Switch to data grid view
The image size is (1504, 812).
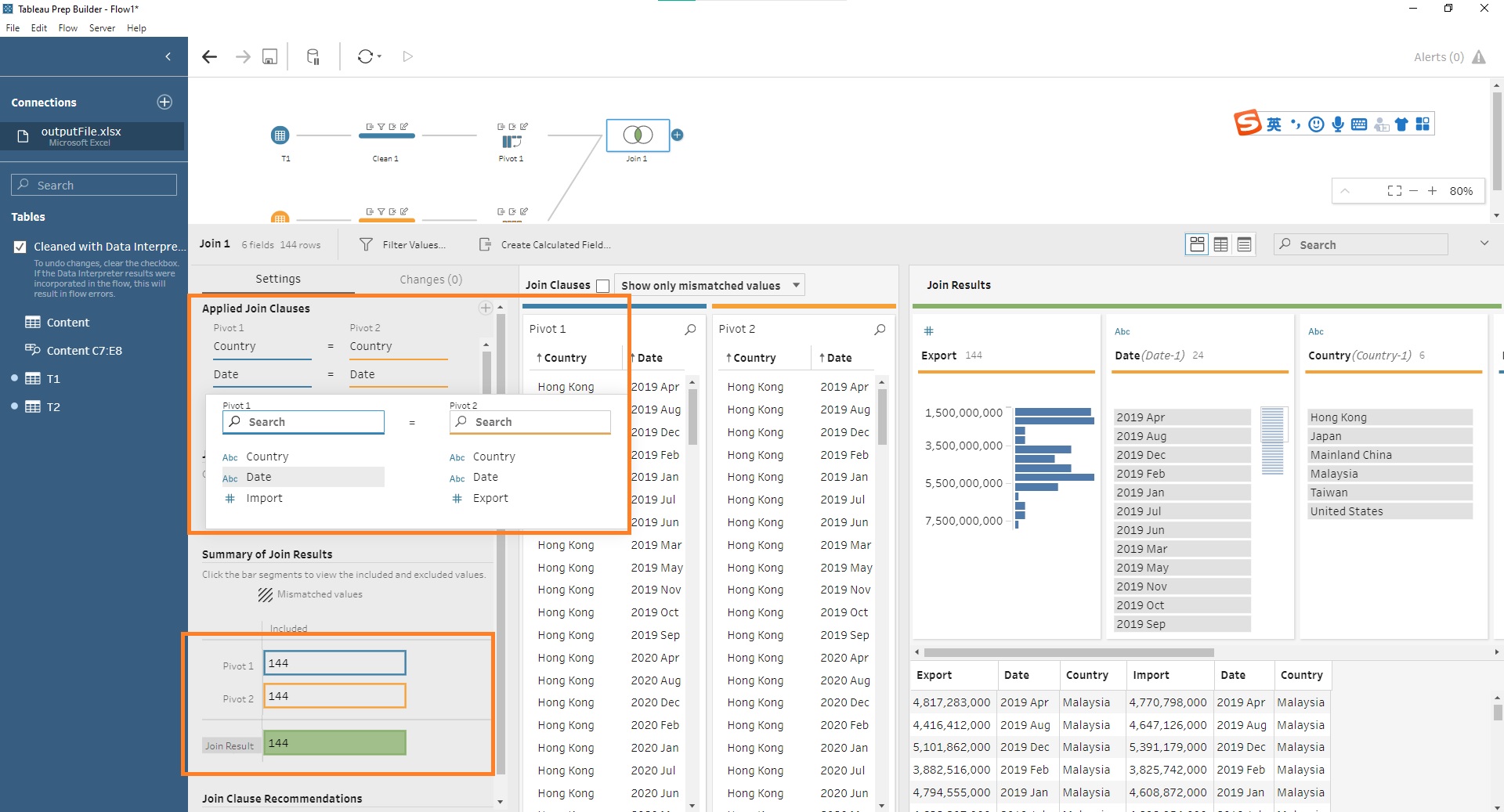[x=1220, y=244]
